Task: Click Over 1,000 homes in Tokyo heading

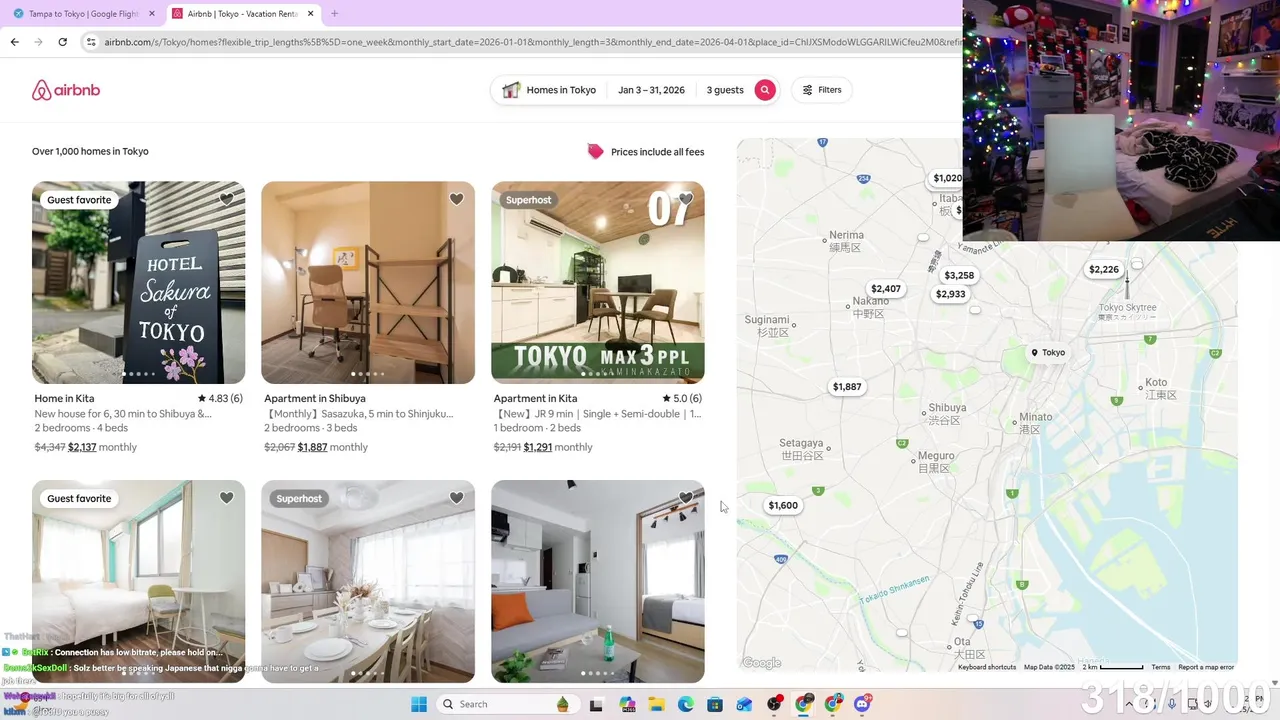Action: tap(90, 152)
